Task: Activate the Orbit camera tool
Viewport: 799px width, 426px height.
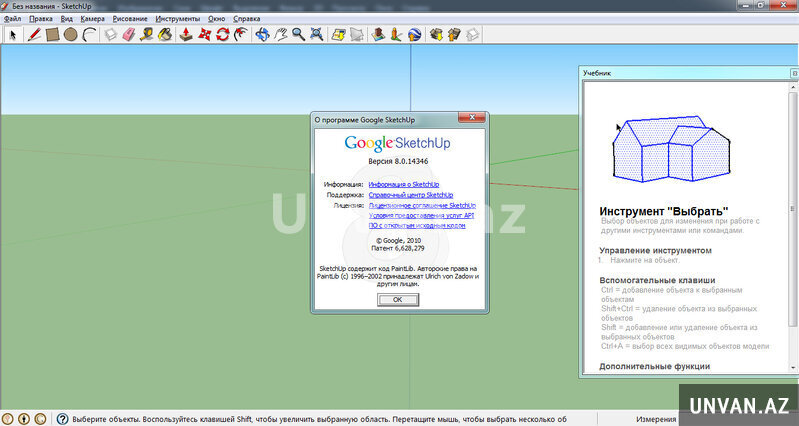Action: click(x=262, y=34)
